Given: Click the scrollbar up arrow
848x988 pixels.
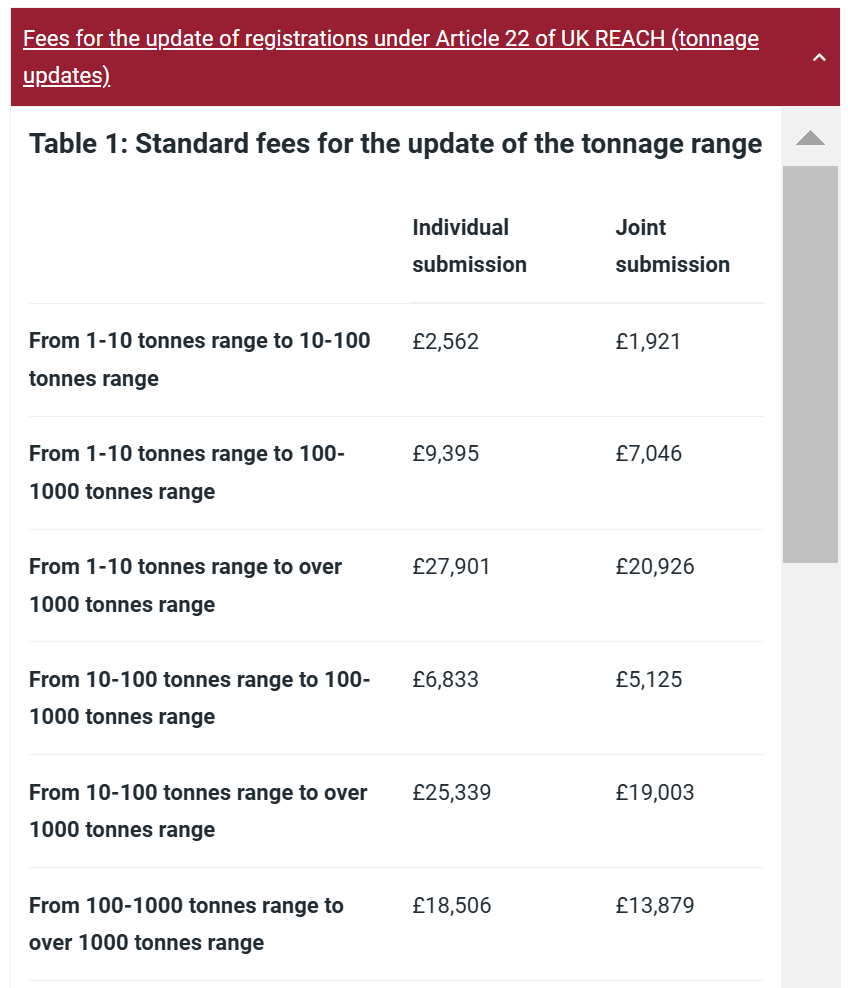Looking at the screenshot, I should [810, 138].
